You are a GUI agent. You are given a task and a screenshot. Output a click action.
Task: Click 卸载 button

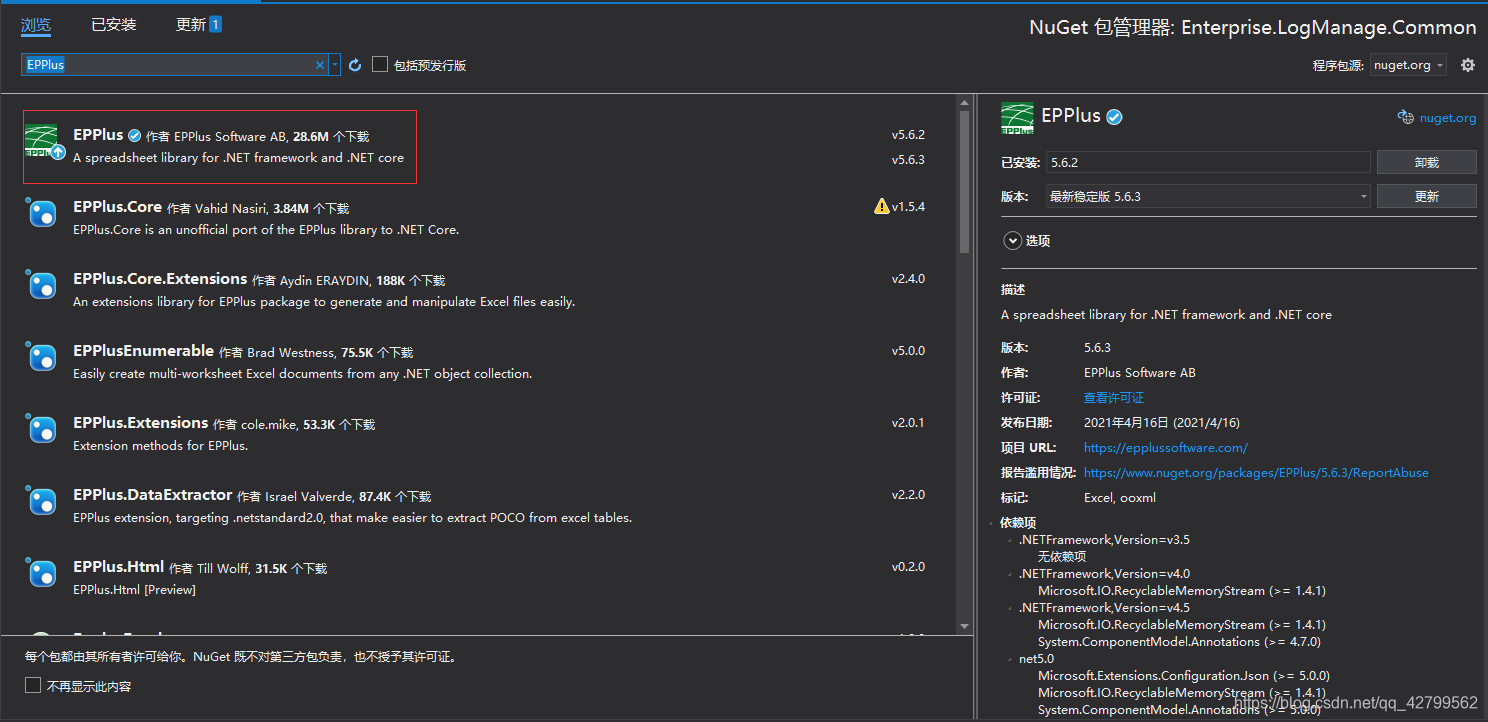(1426, 162)
